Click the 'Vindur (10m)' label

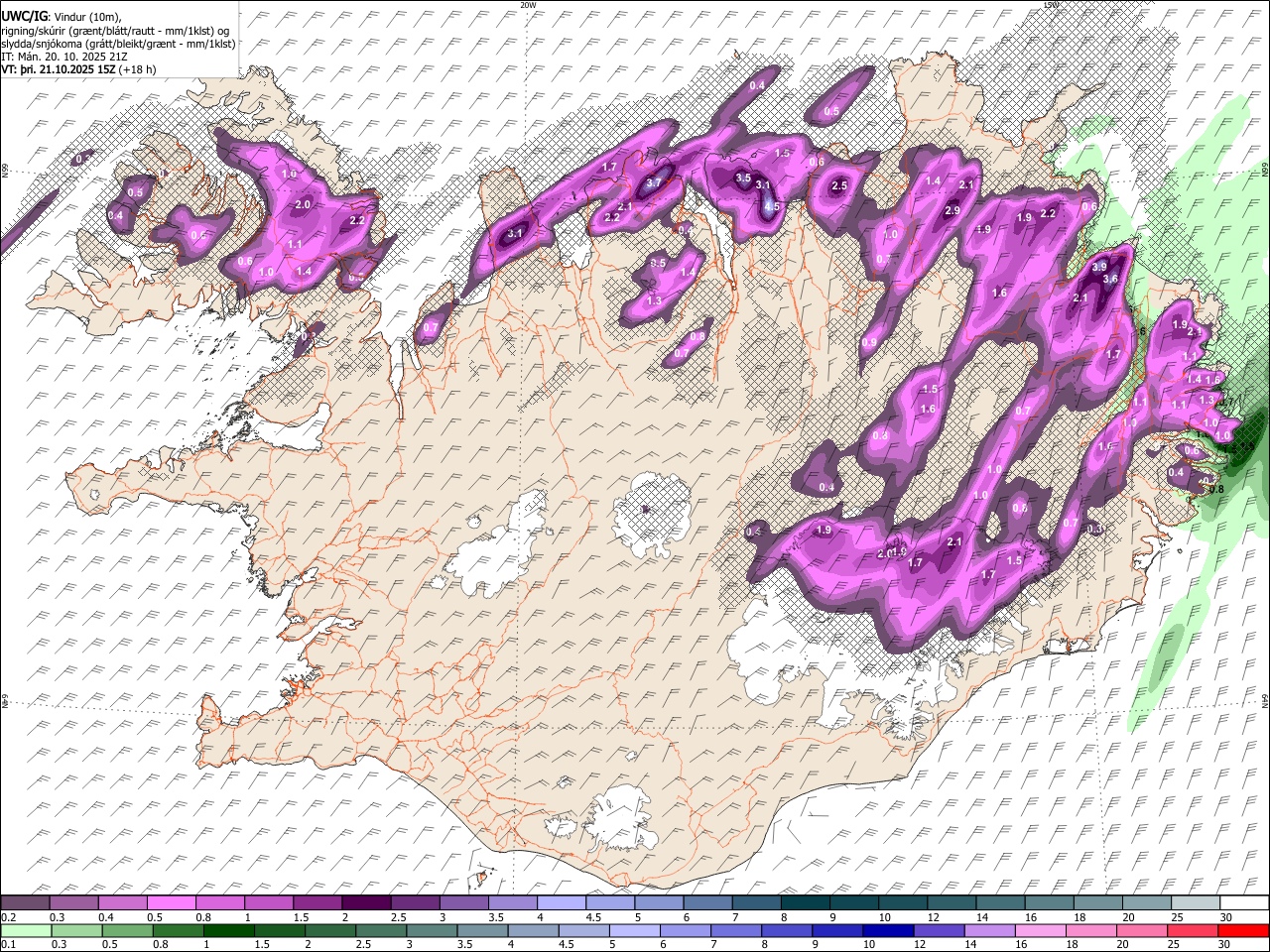point(85,16)
